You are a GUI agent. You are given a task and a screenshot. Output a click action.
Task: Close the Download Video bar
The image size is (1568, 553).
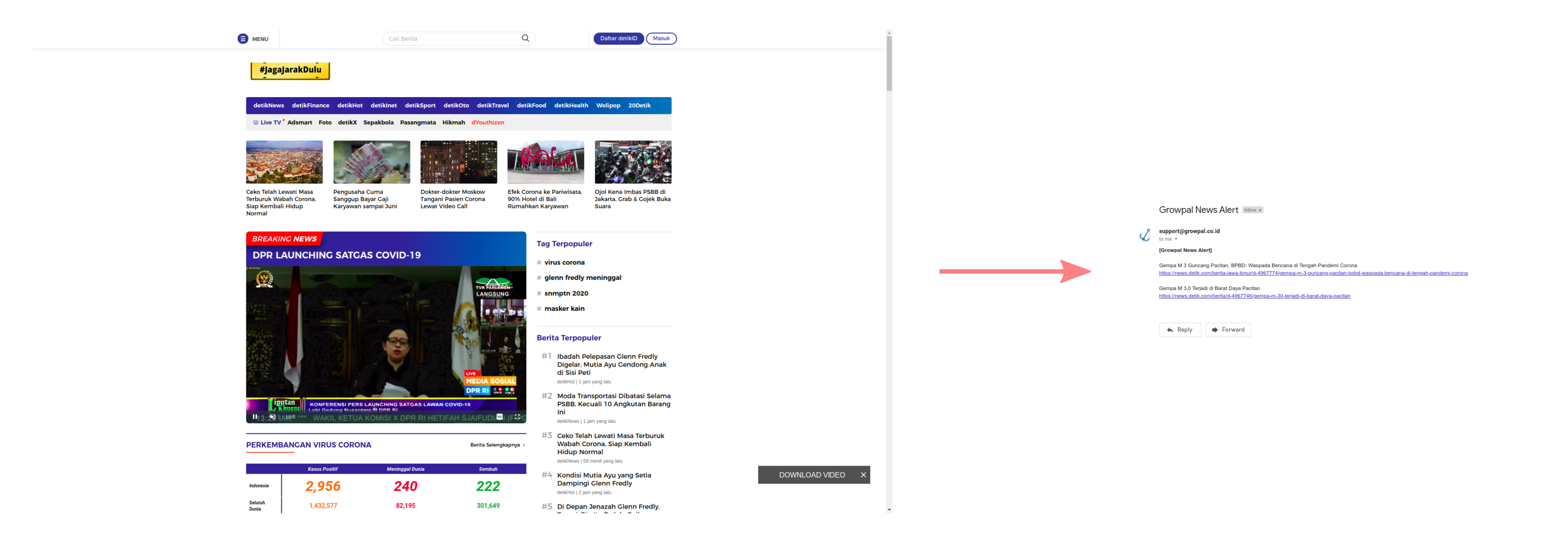coord(863,475)
